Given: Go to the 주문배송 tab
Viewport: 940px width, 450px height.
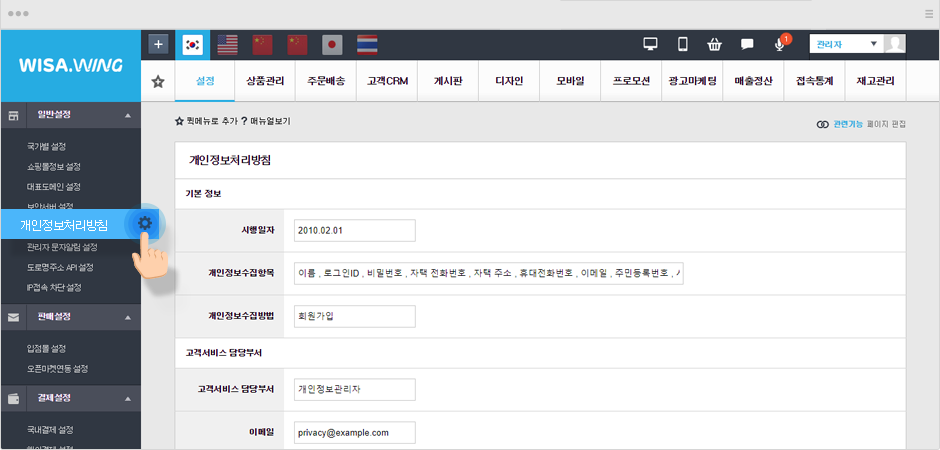Looking at the screenshot, I should tap(326, 81).
